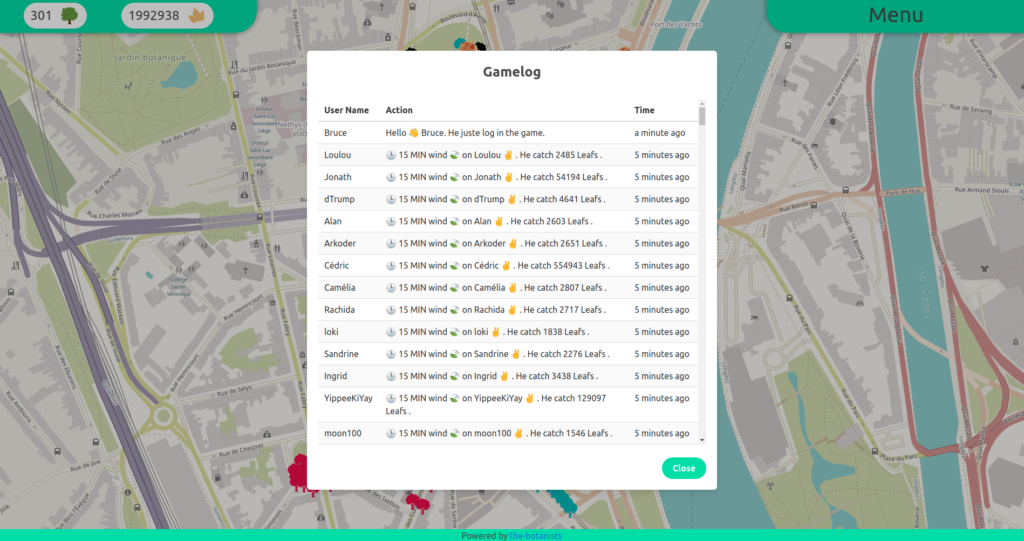
Task: Click the victory hand icon in dTrump's row
Action: click(512, 199)
